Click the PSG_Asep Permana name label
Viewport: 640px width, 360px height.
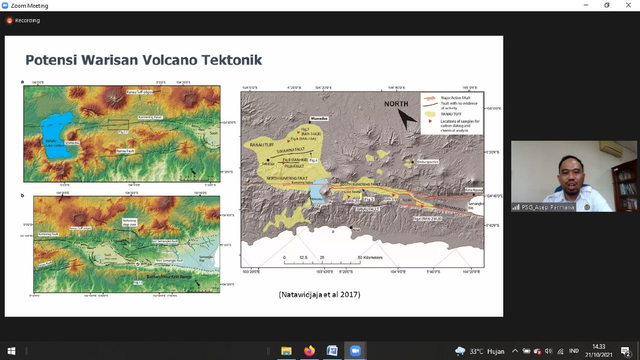coord(544,207)
